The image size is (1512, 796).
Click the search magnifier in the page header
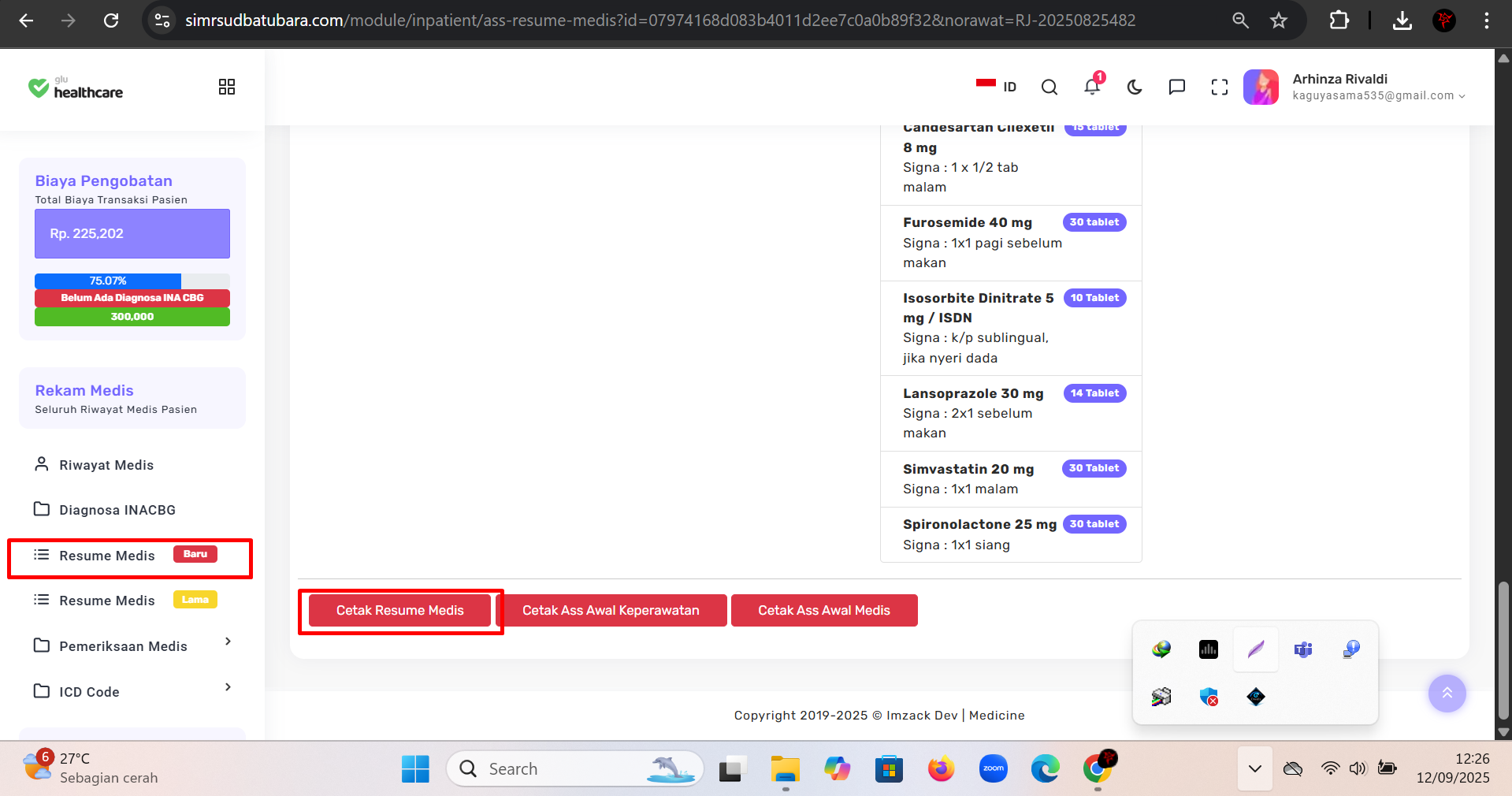tap(1049, 87)
